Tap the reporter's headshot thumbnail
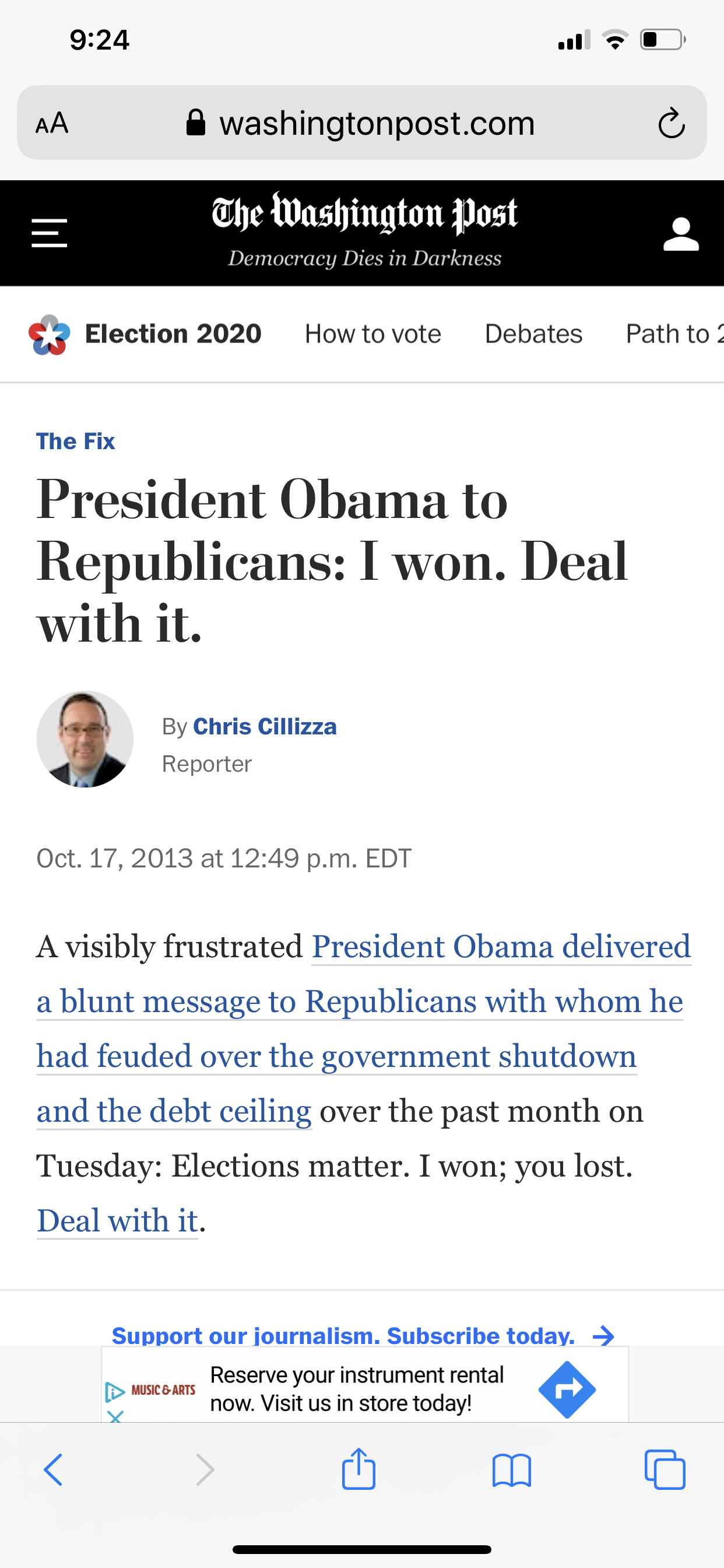 pos(85,739)
